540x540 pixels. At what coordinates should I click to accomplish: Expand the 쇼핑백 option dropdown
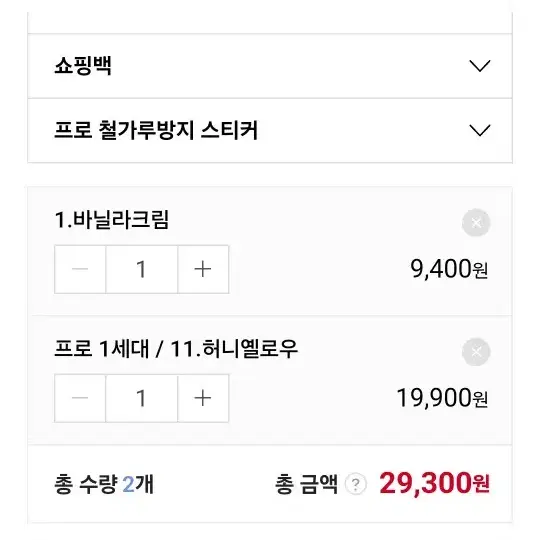270,66
